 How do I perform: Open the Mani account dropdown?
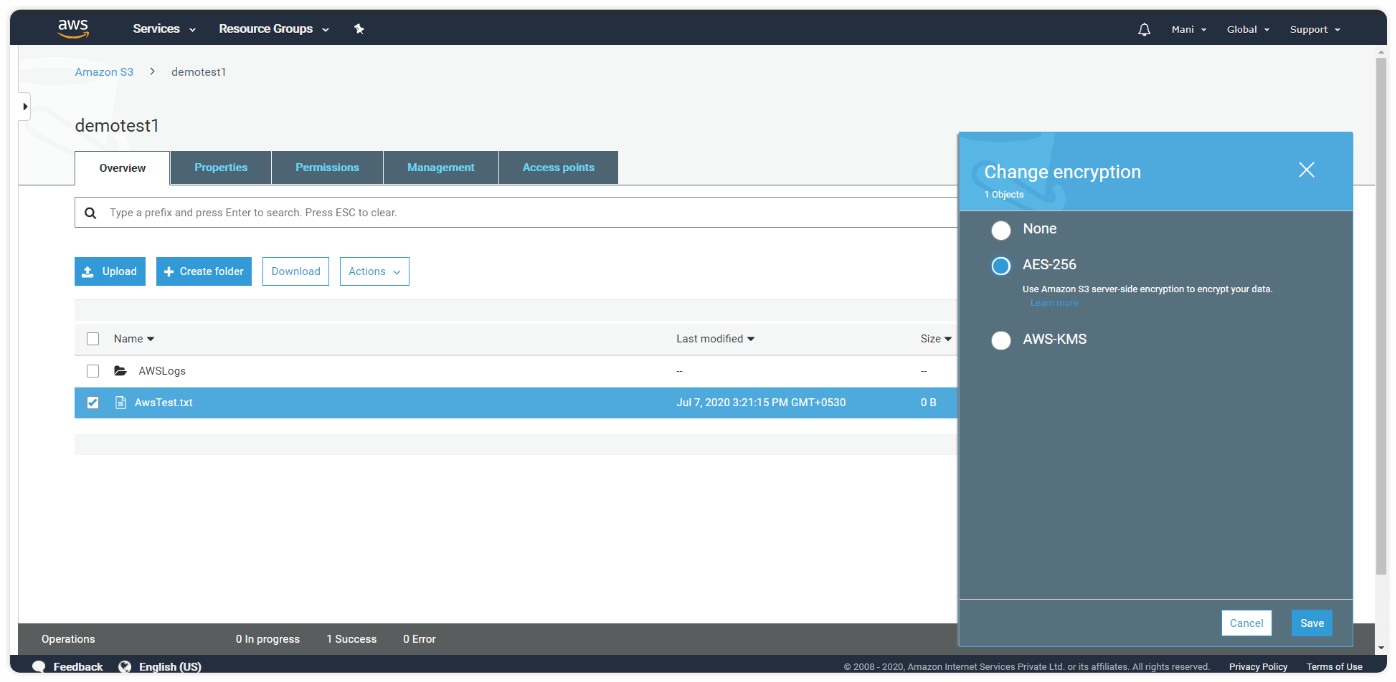tap(1189, 30)
